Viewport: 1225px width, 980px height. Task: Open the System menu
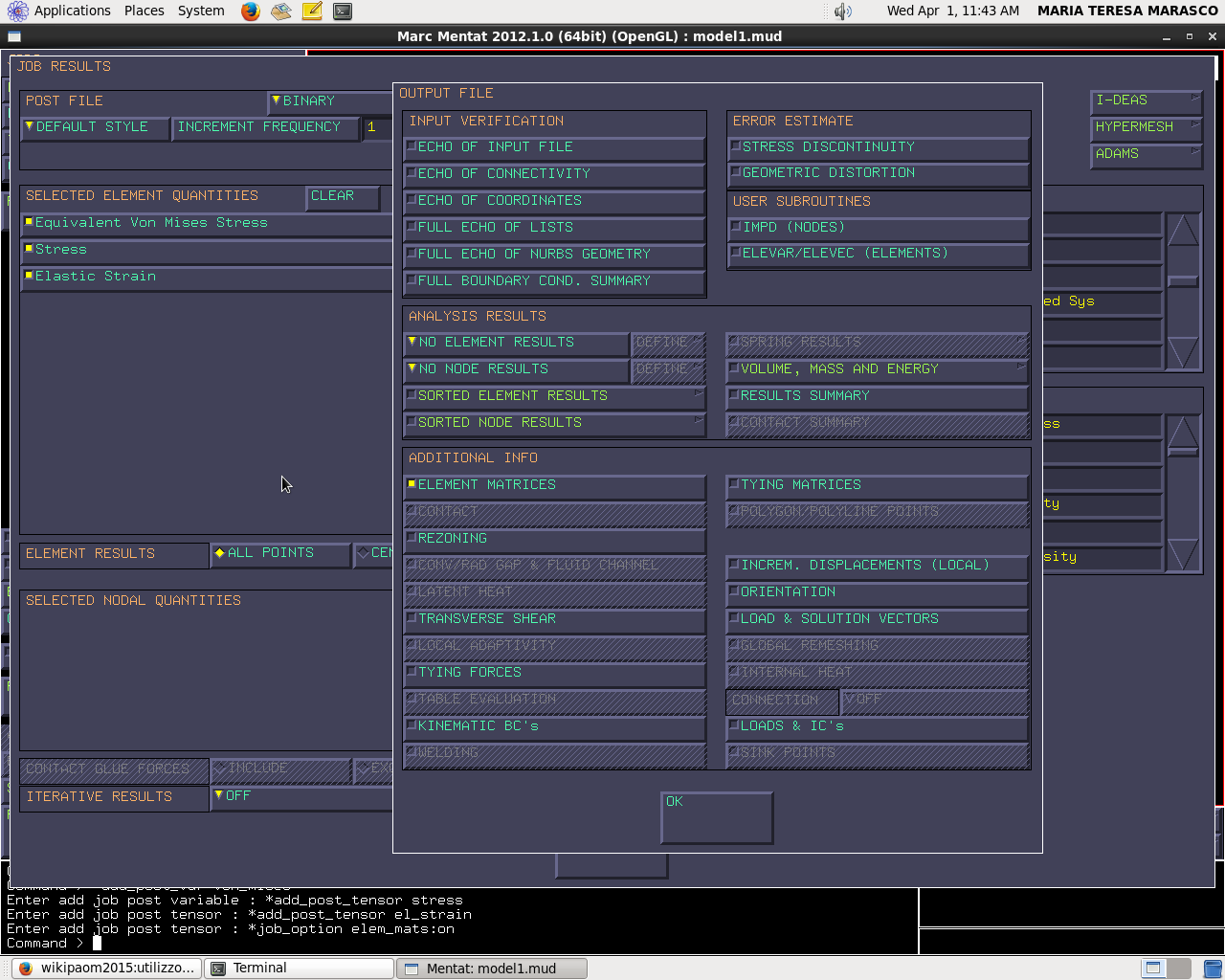(201, 11)
